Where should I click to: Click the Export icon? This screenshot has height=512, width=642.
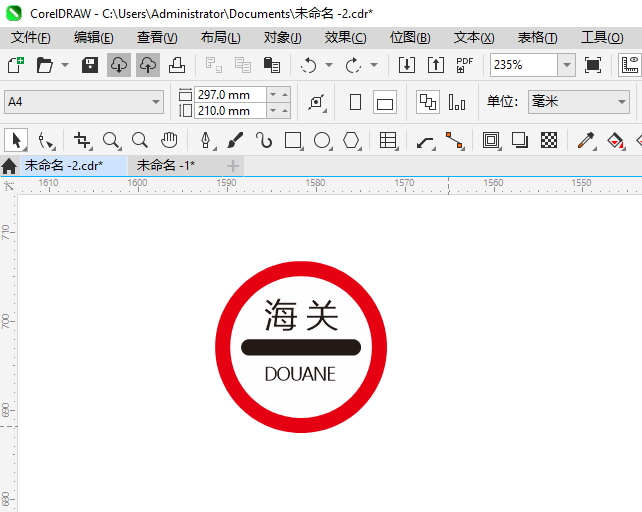[x=436, y=65]
